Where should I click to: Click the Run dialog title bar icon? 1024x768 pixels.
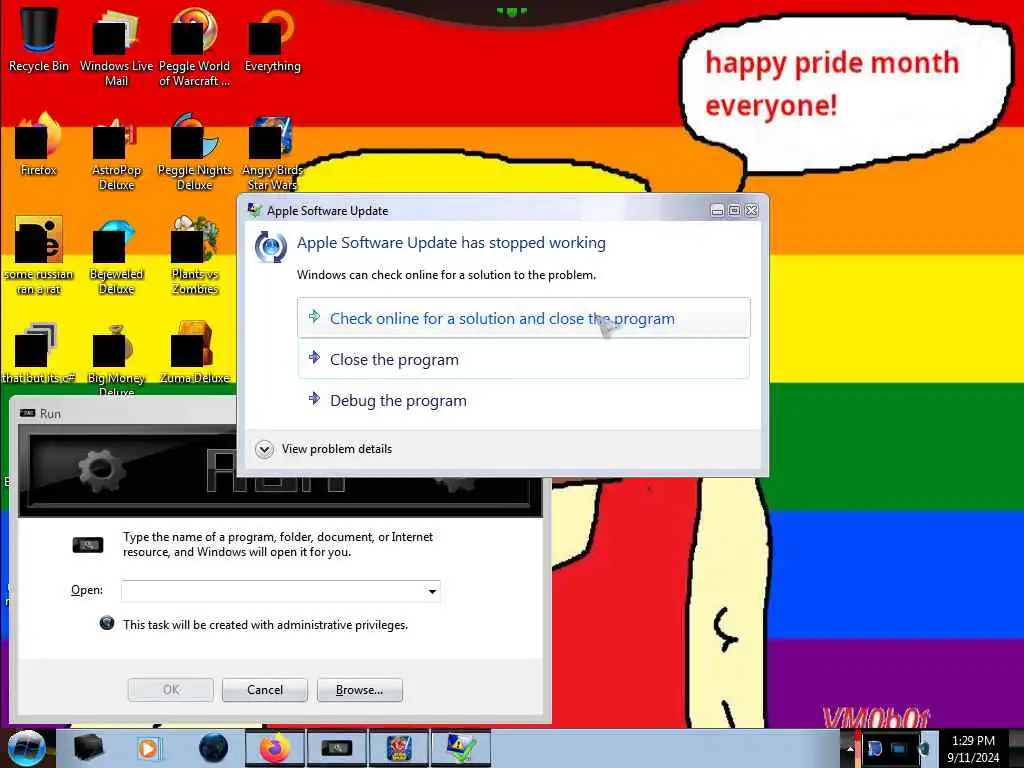(27, 413)
